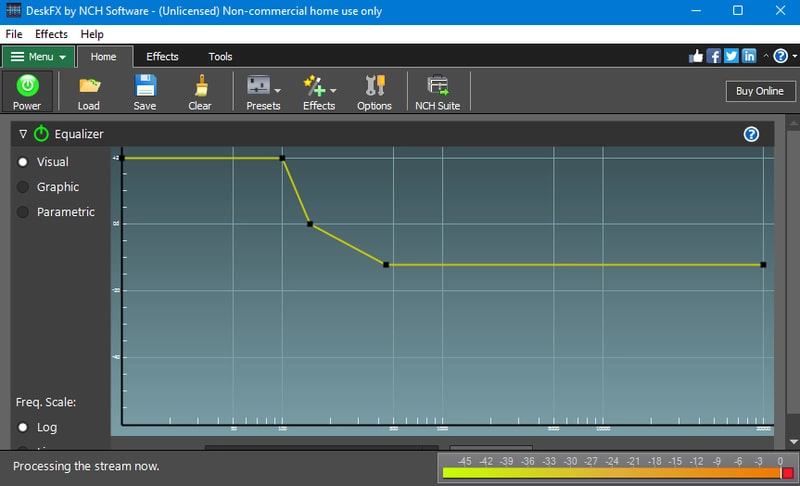The width and height of the screenshot is (800, 486).
Task: Click the Buy Online button
Action: pyautogui.click(x=760, y=91)
